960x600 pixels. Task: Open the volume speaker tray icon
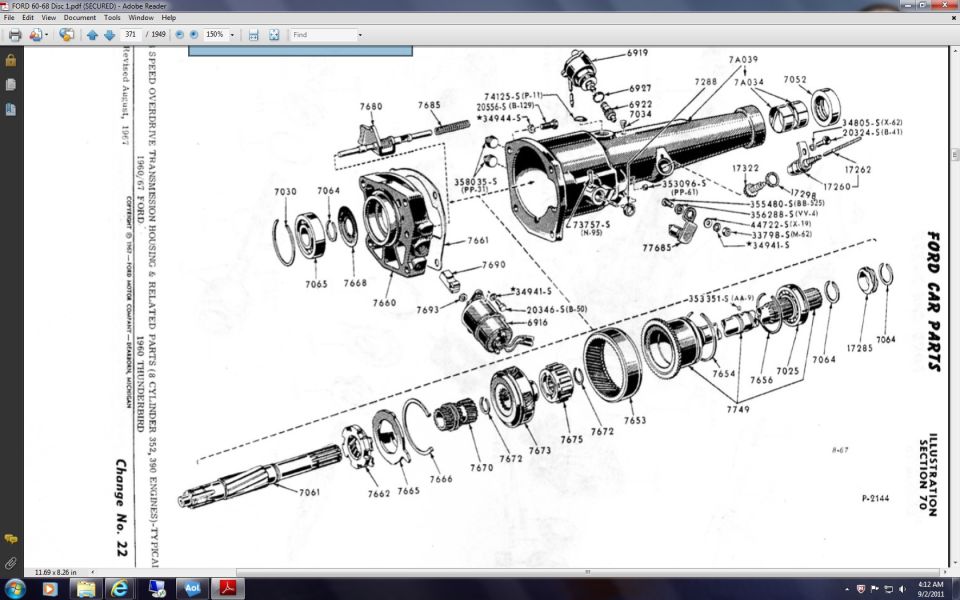[902, 590]
